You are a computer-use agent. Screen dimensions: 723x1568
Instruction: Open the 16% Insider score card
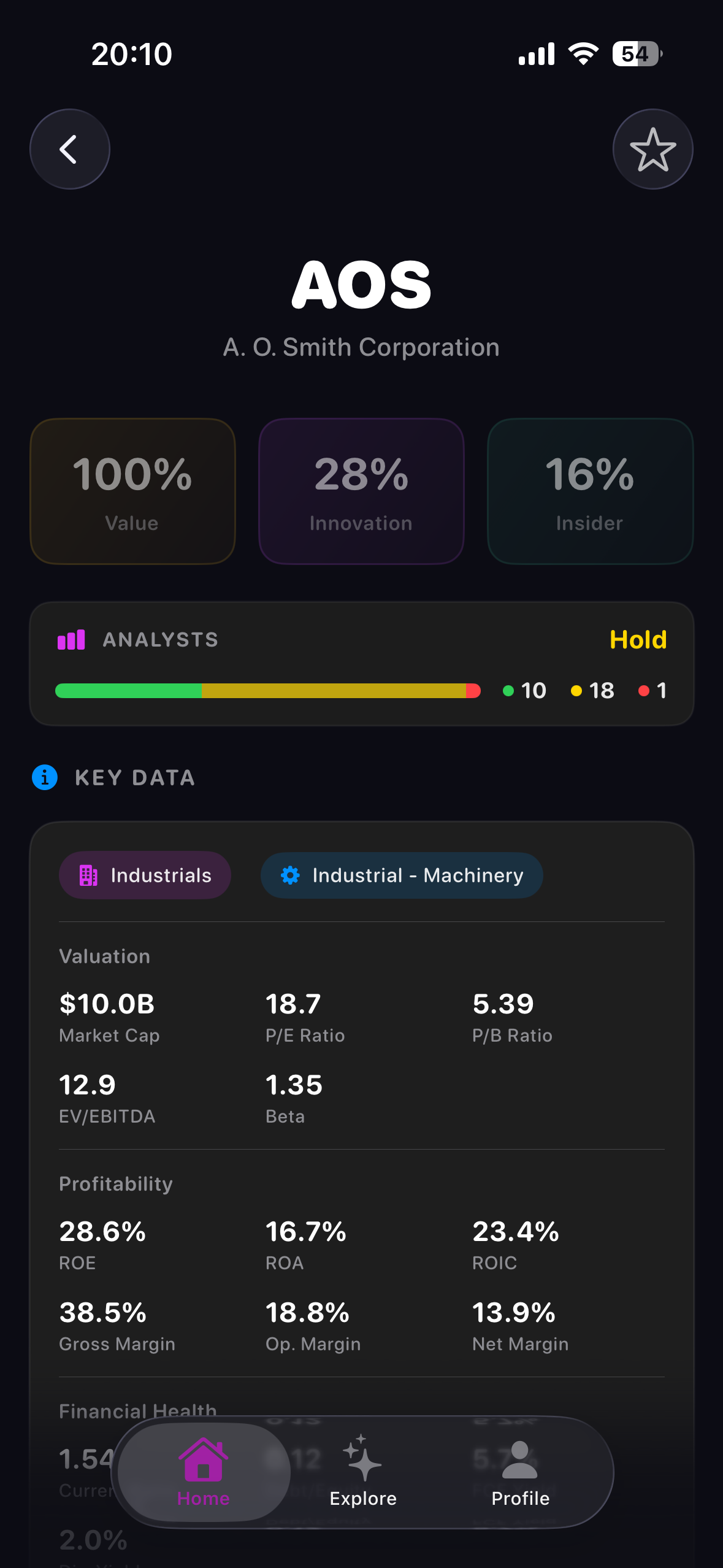pos(589,491)
